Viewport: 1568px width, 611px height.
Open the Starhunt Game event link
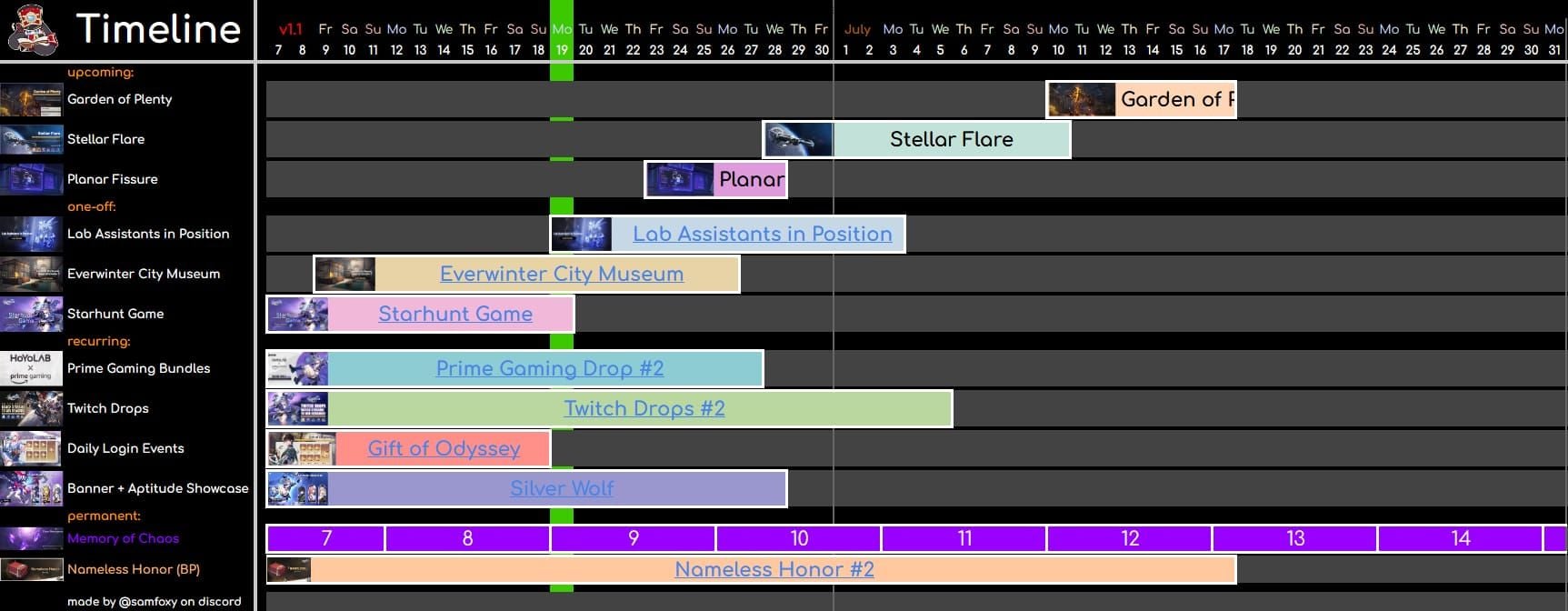[454, 314]
